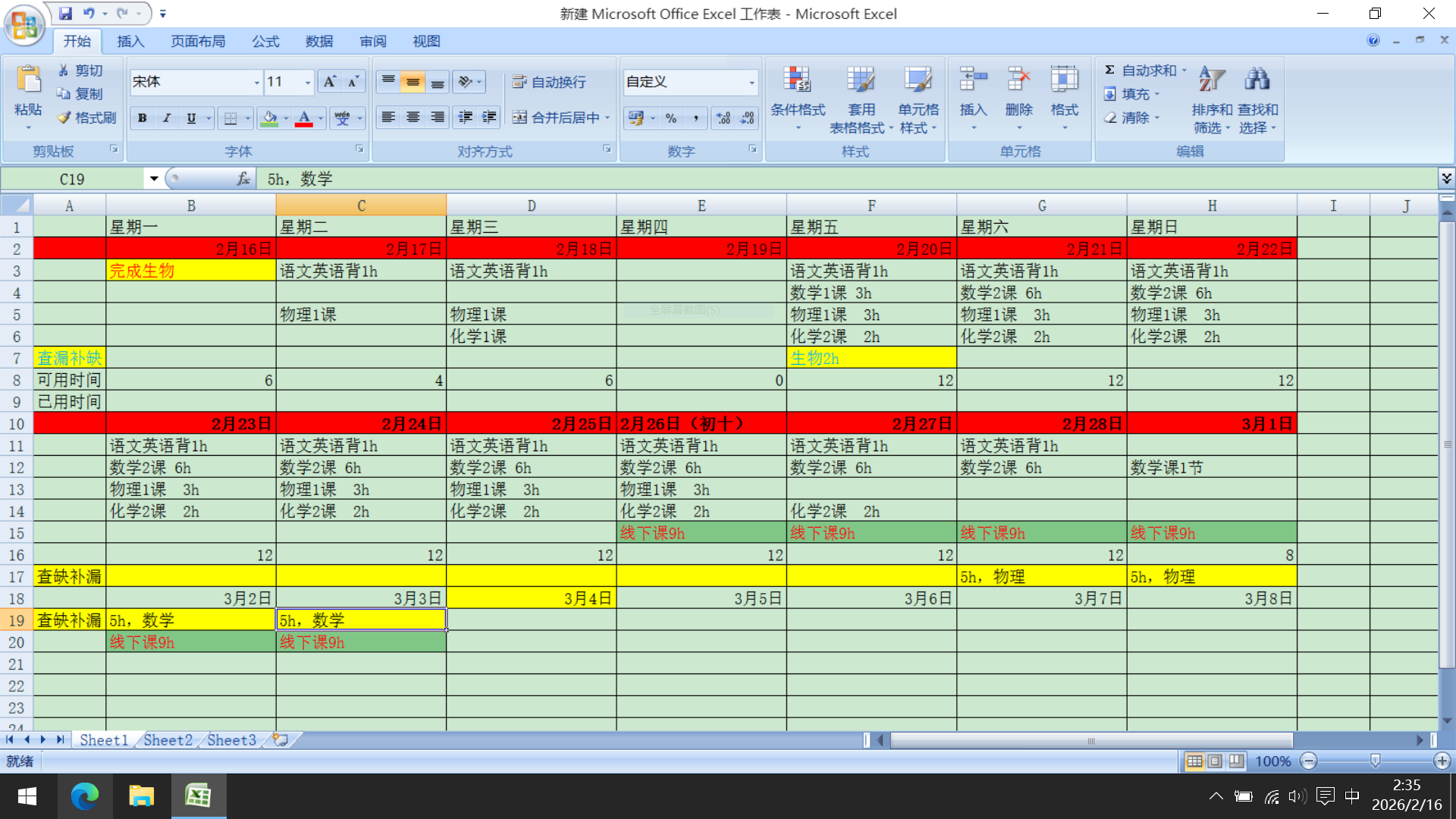
Task: Click the Find and Select binoculars icon
Action: (1257, 80)
